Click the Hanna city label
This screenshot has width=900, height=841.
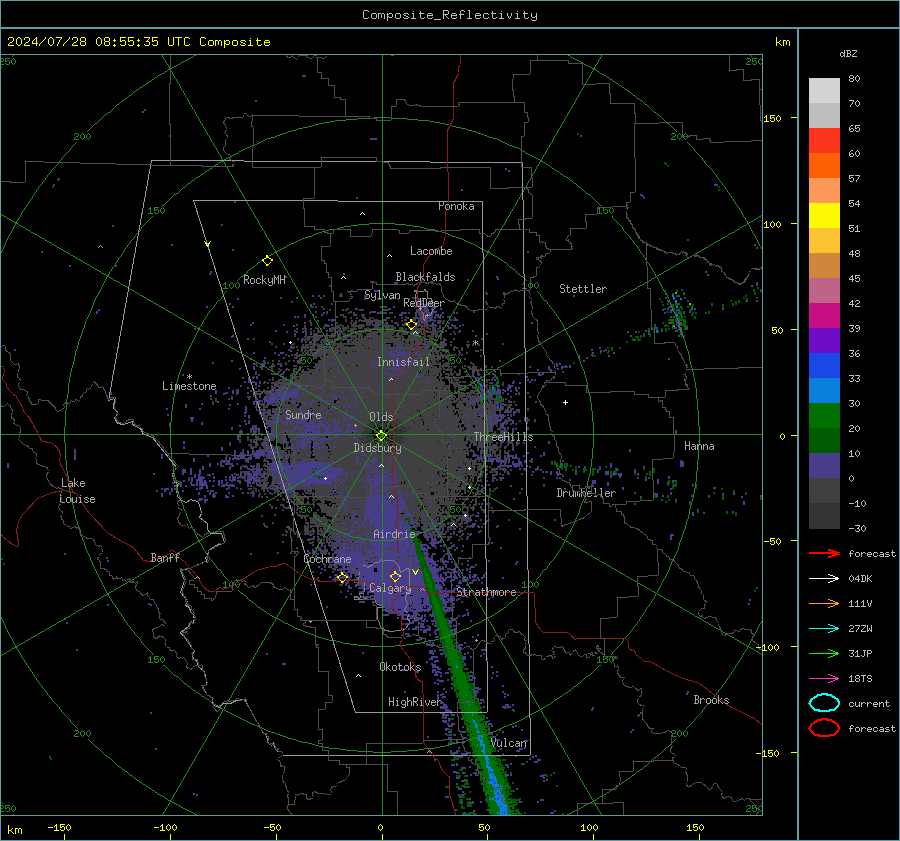coord(699,446)
